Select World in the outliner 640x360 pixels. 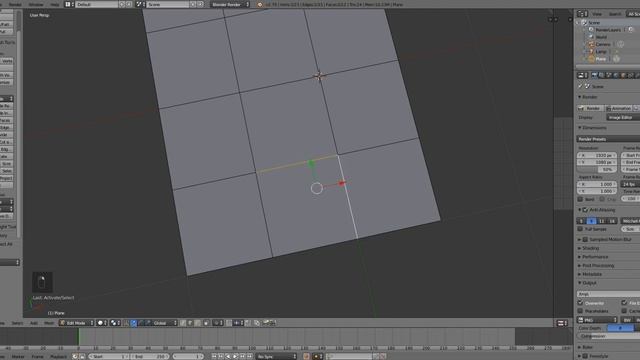tap(601, 37)
